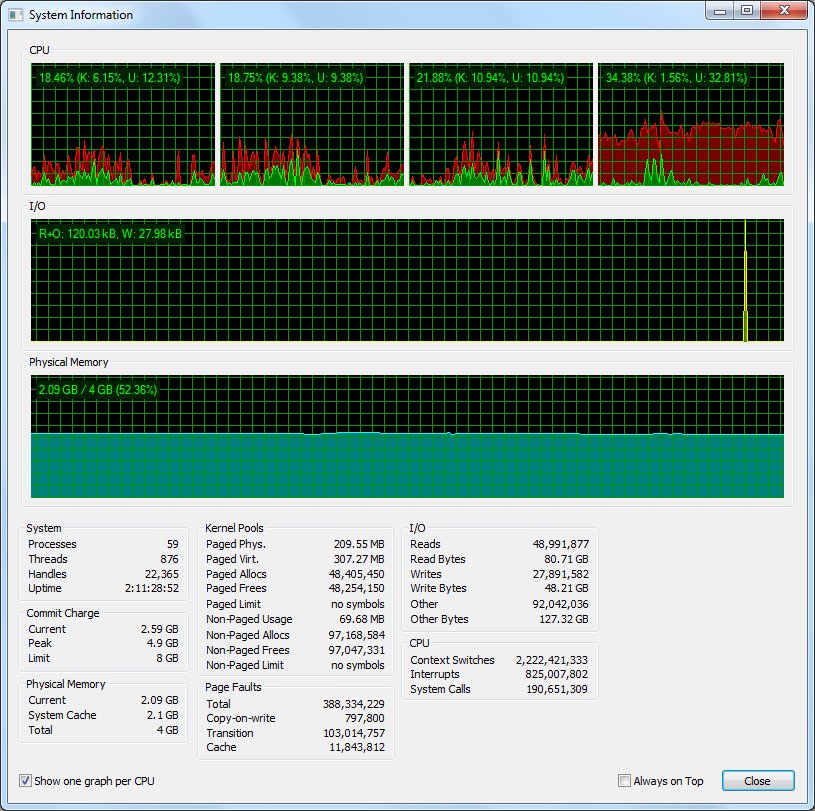The height and width of the screenshot is (811, 815).
Task: Click Writes value 27,891,582
Action: point(561,574)
